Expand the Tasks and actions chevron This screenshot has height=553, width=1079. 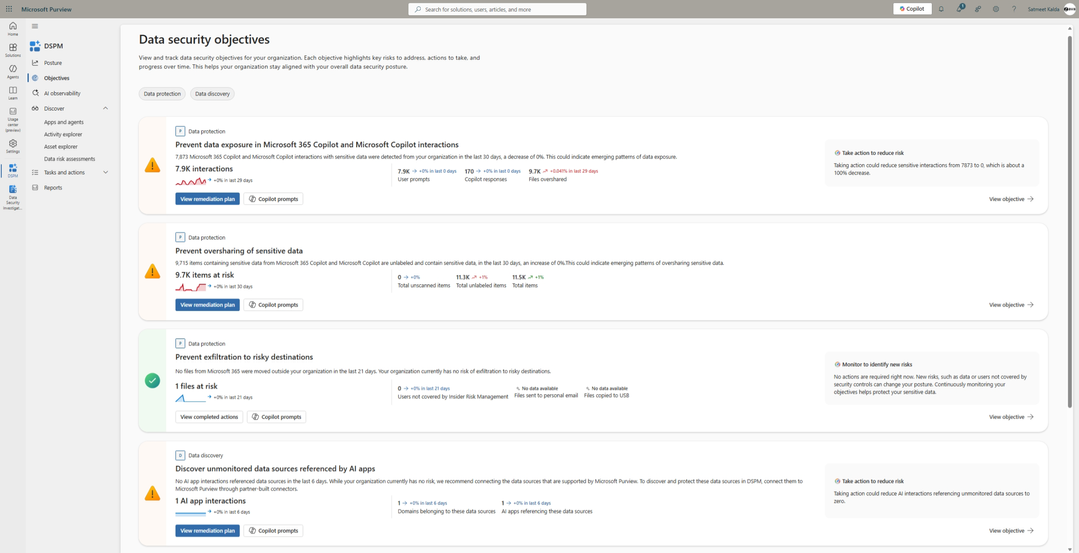105,172
